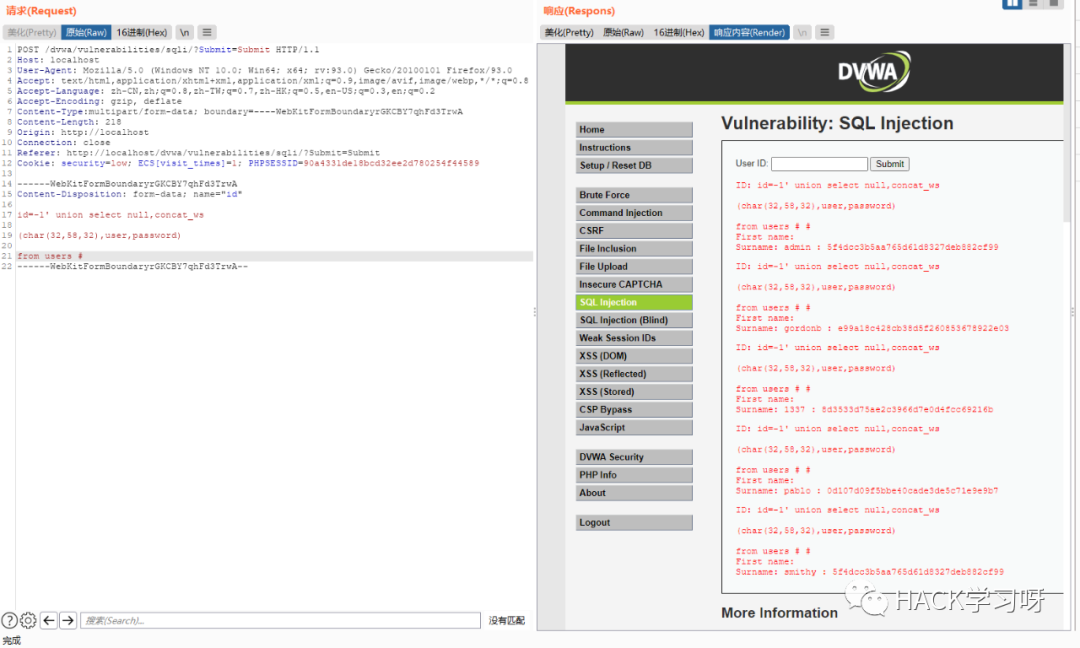Viewport: 1080px width, 648px height.
Task: Open CSRF vulnerability page
Action: (634, 231)
